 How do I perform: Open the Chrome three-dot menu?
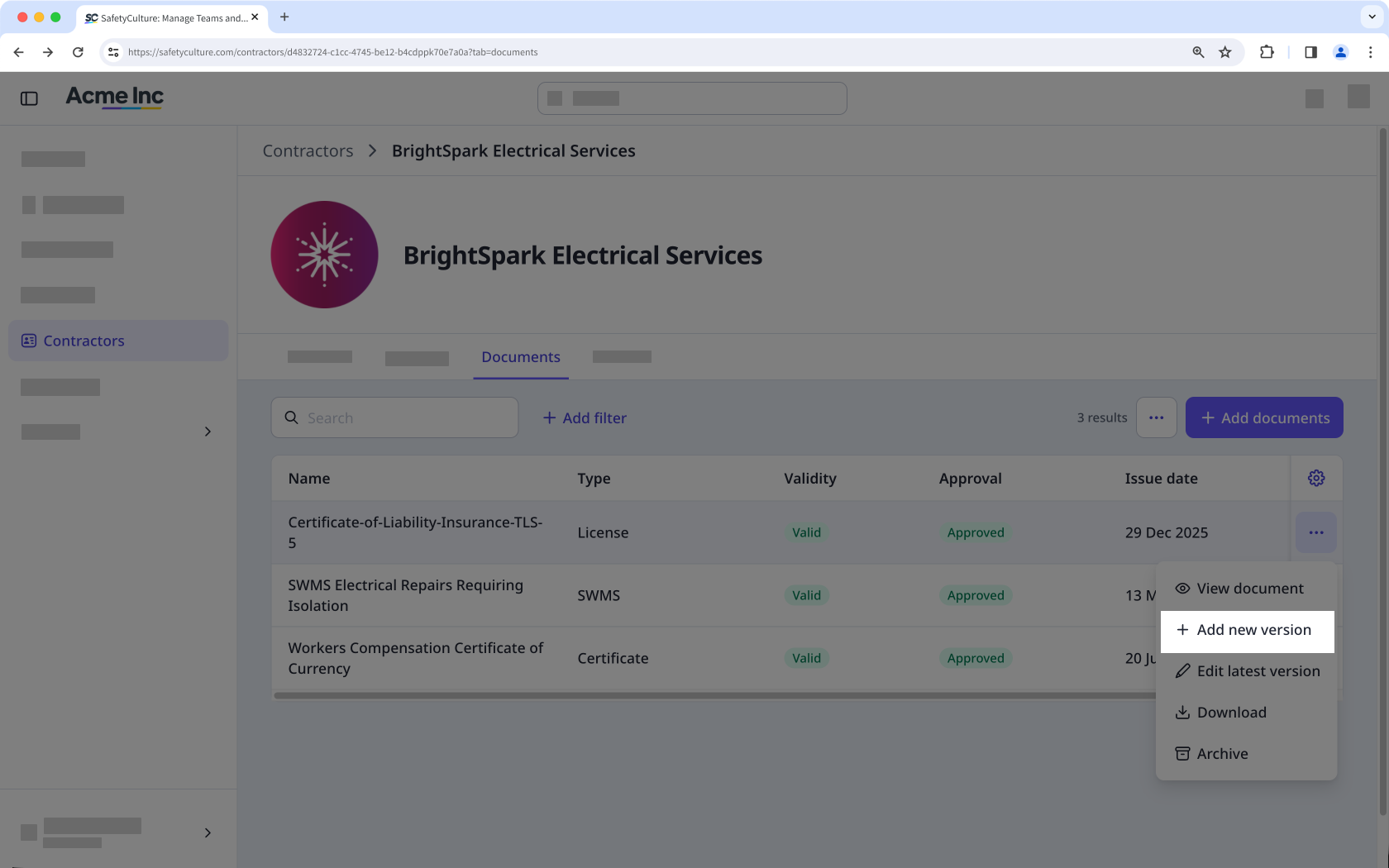(1370, 52)
